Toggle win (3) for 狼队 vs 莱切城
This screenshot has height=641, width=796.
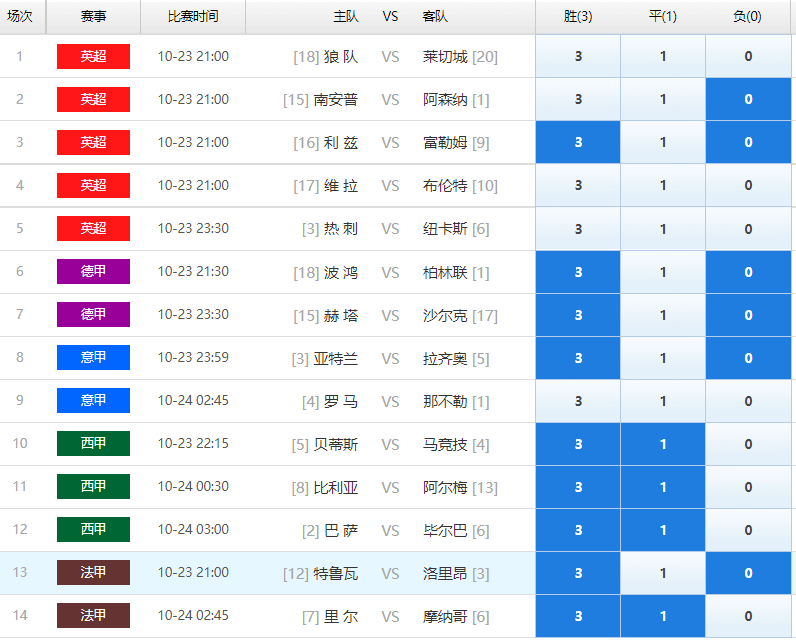(x=578, y=56)
